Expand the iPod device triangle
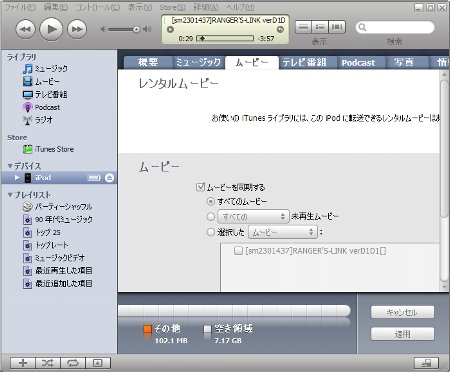This screenshot has width=450, height=372. click(x=17, y=178)
